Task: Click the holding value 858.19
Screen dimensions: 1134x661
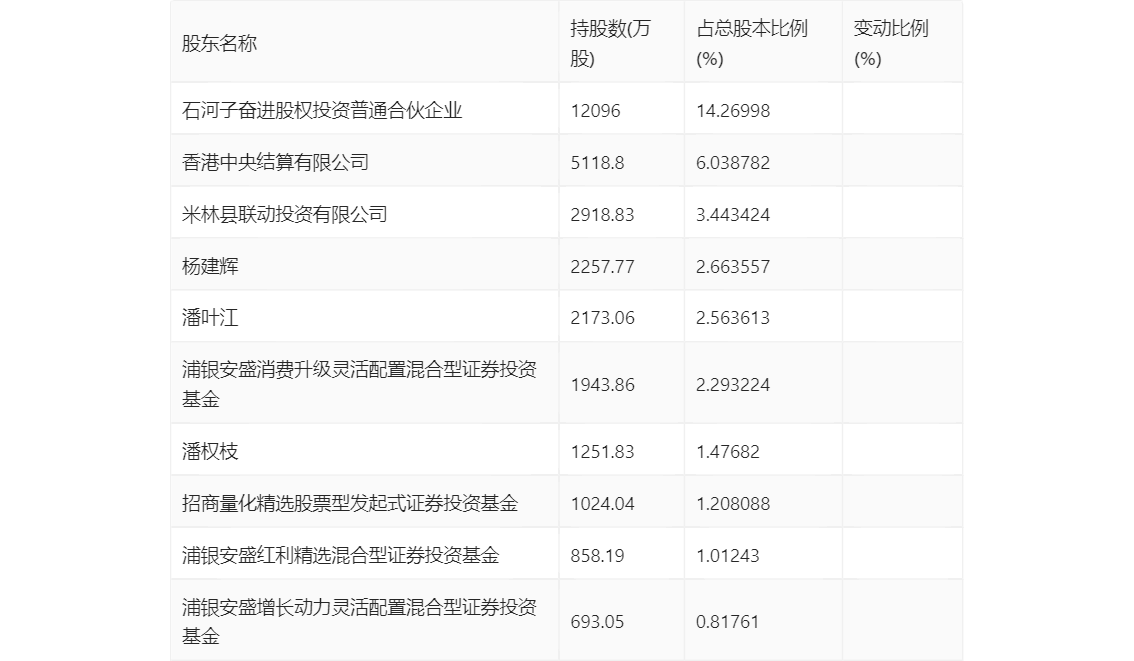Action: [597, 556]
